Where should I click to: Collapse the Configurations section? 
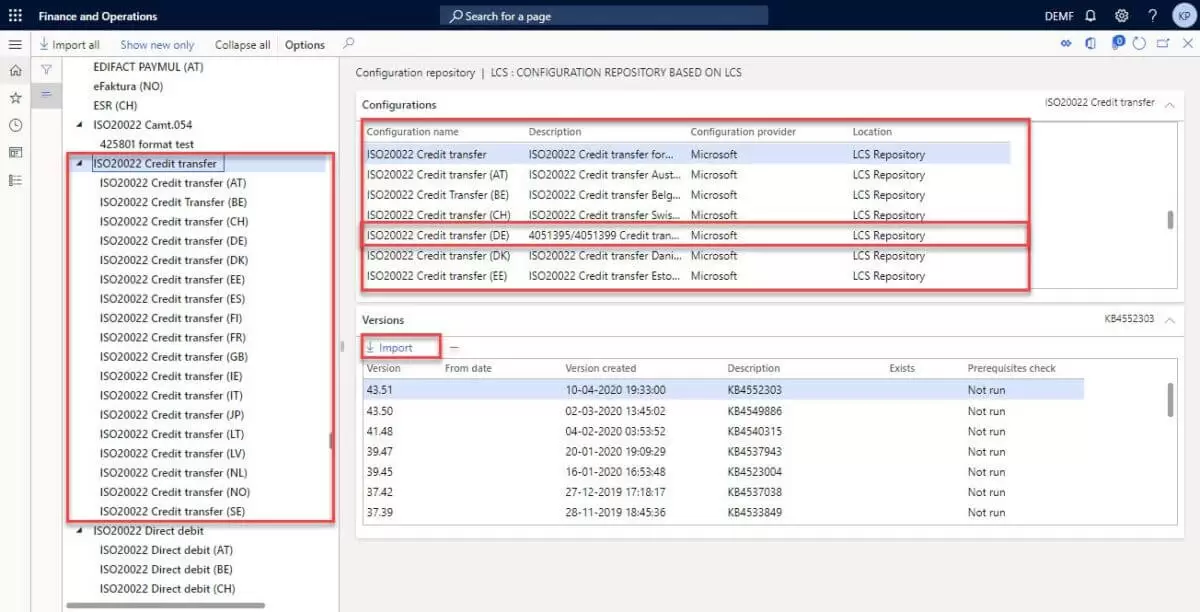click(1169, 104)
